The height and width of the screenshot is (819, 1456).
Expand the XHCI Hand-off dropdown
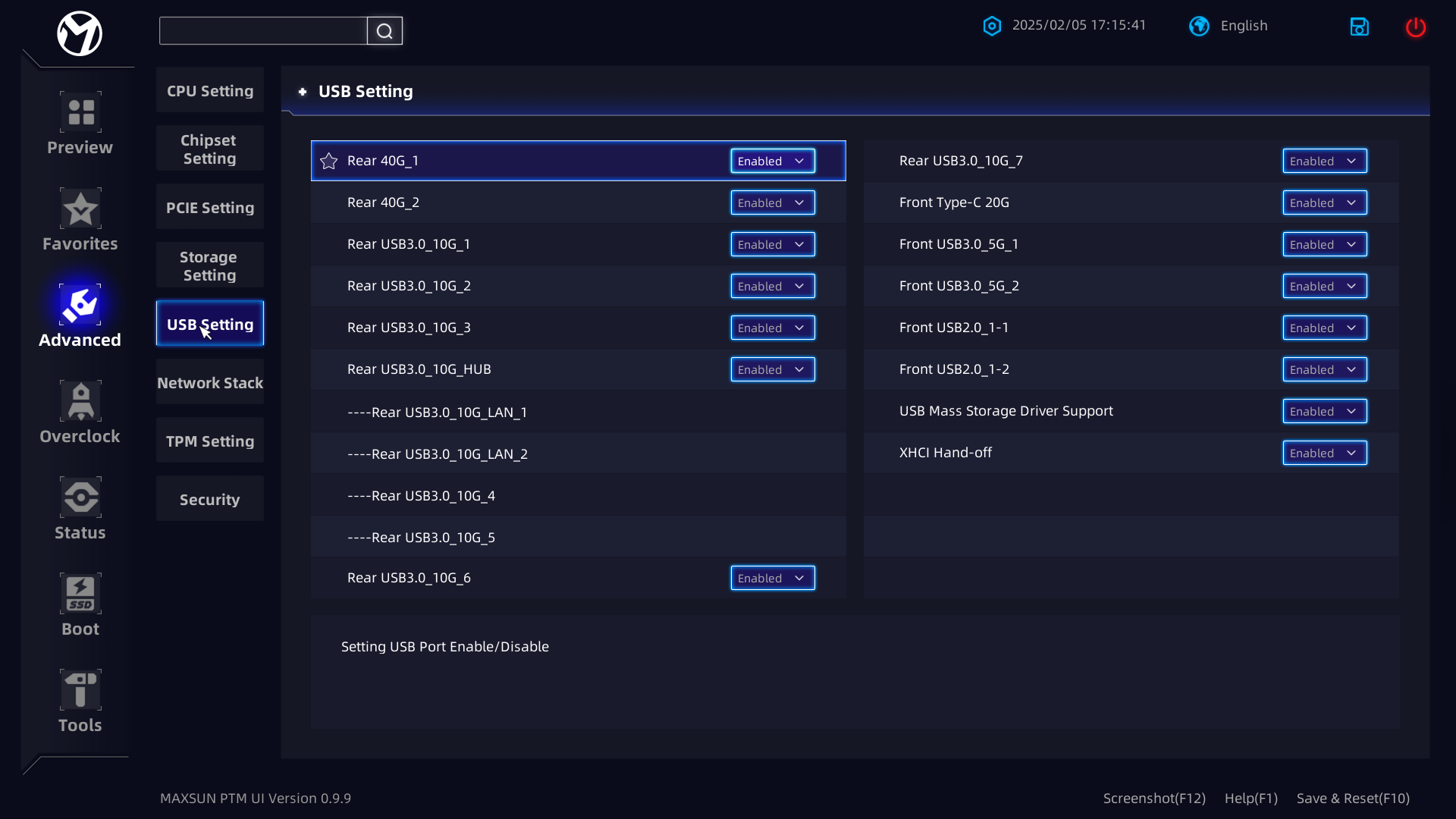click(x=1324, y=453)
